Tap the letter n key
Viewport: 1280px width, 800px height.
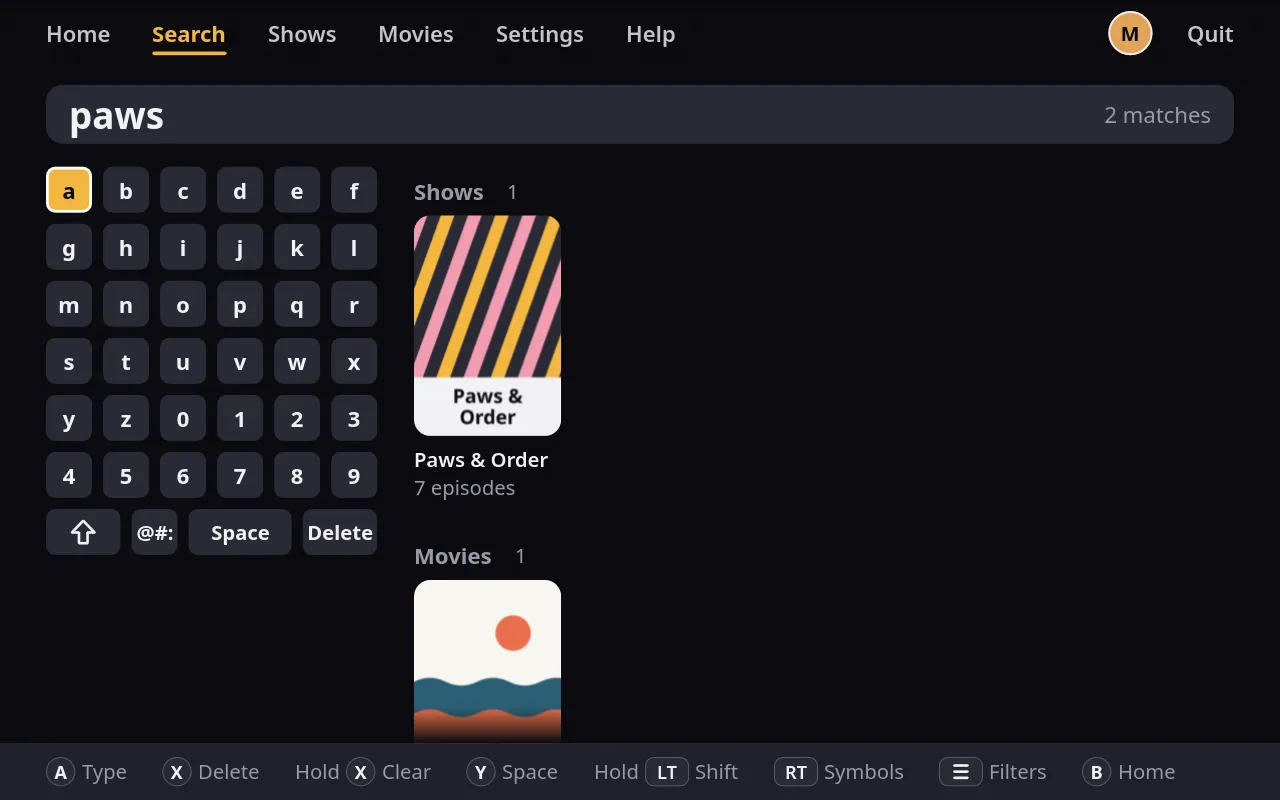click(126, 304)
